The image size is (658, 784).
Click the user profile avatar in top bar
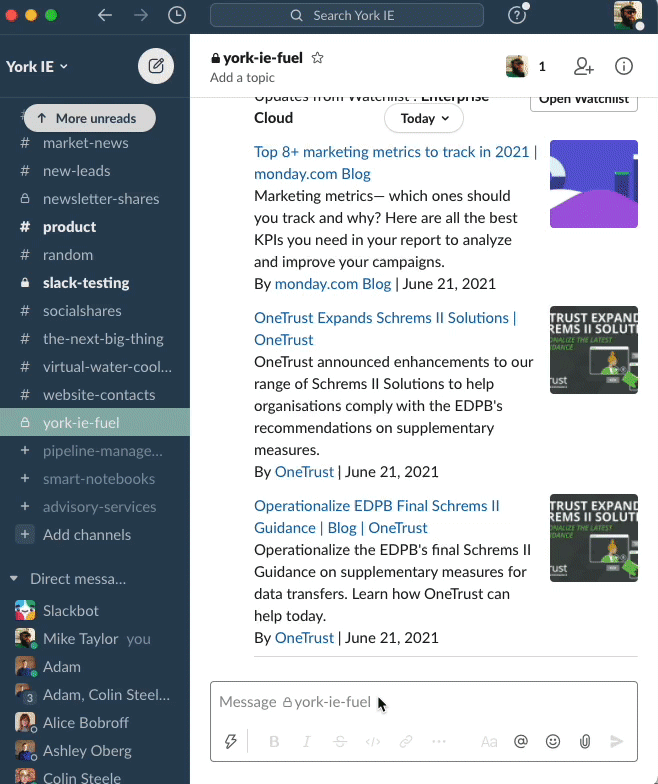[628, 15]
